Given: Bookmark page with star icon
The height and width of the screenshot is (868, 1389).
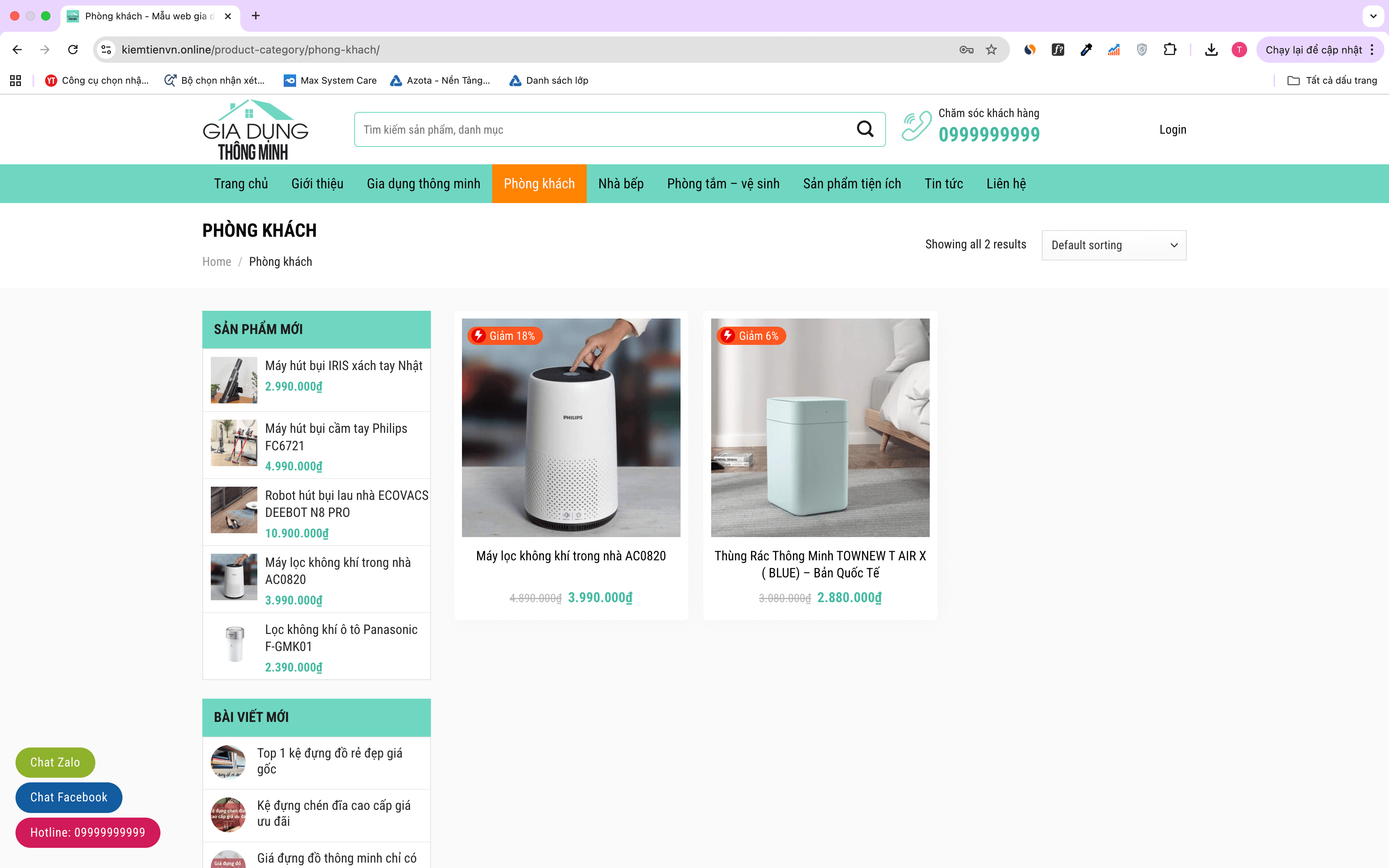Looking at the screenshot, I should (991, 50).
